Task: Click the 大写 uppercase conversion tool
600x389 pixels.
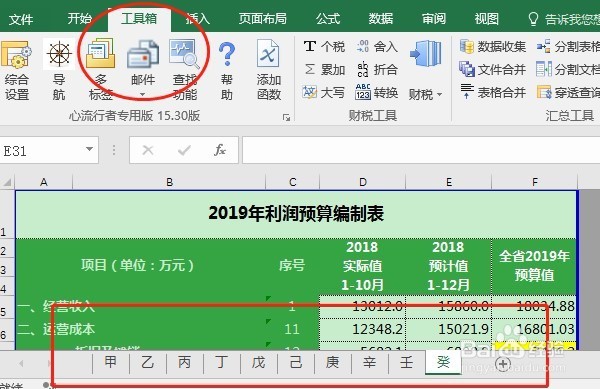Action: click(x=323, y=93)
